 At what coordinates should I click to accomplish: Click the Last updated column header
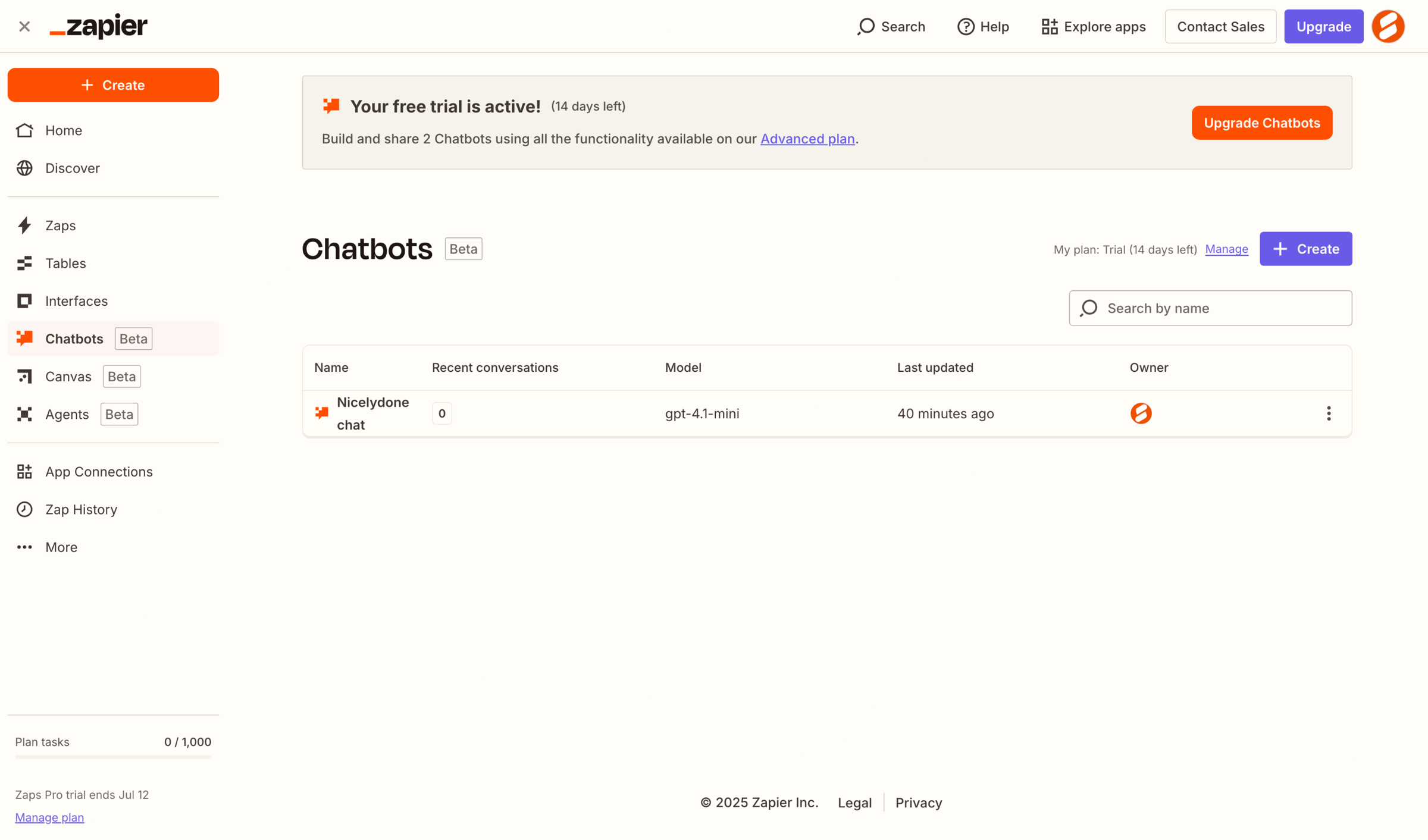[935, 368]
